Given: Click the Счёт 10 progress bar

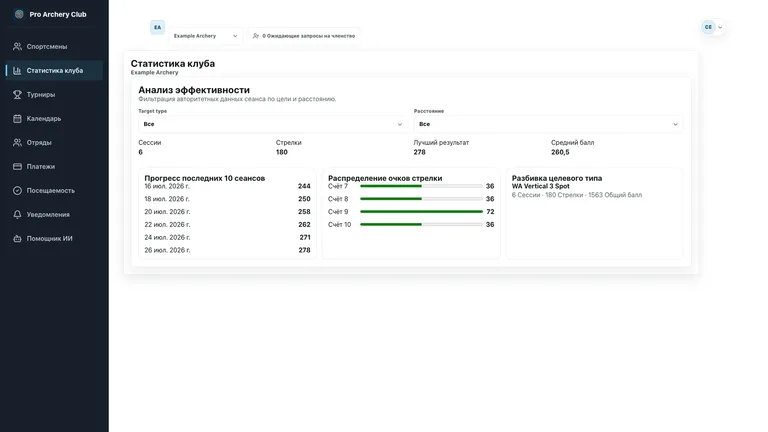Looking at the screenshot, I should click(x=421, y=224).
